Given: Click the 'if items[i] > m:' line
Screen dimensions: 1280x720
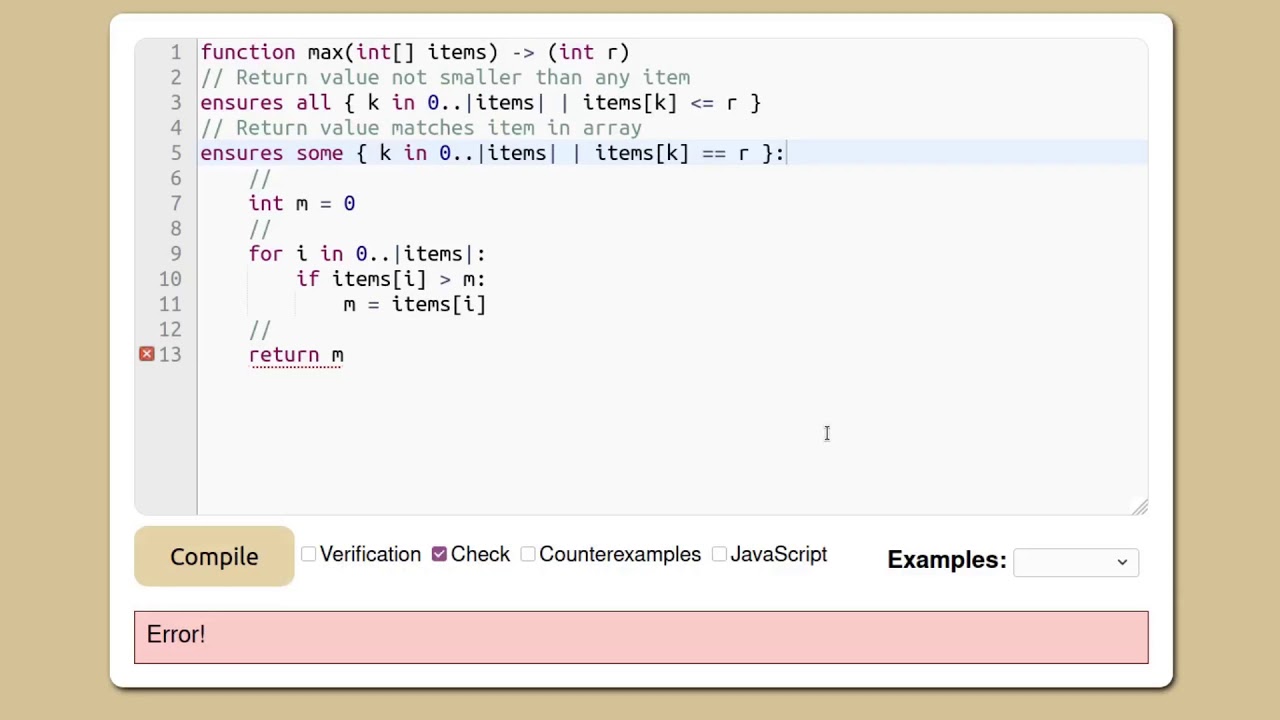Looking at the screenshot, I should point(391,279).
